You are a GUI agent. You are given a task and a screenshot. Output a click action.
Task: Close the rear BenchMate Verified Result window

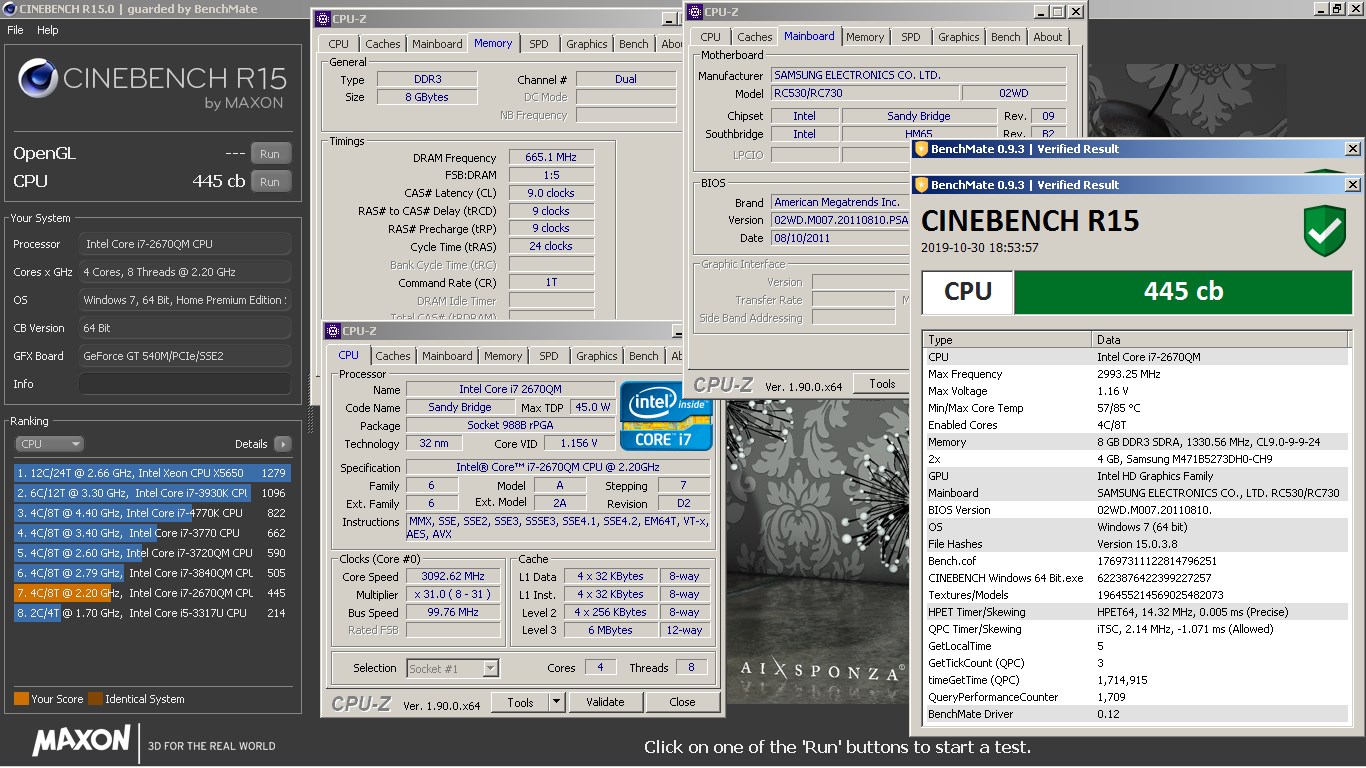pos(1352,149)
